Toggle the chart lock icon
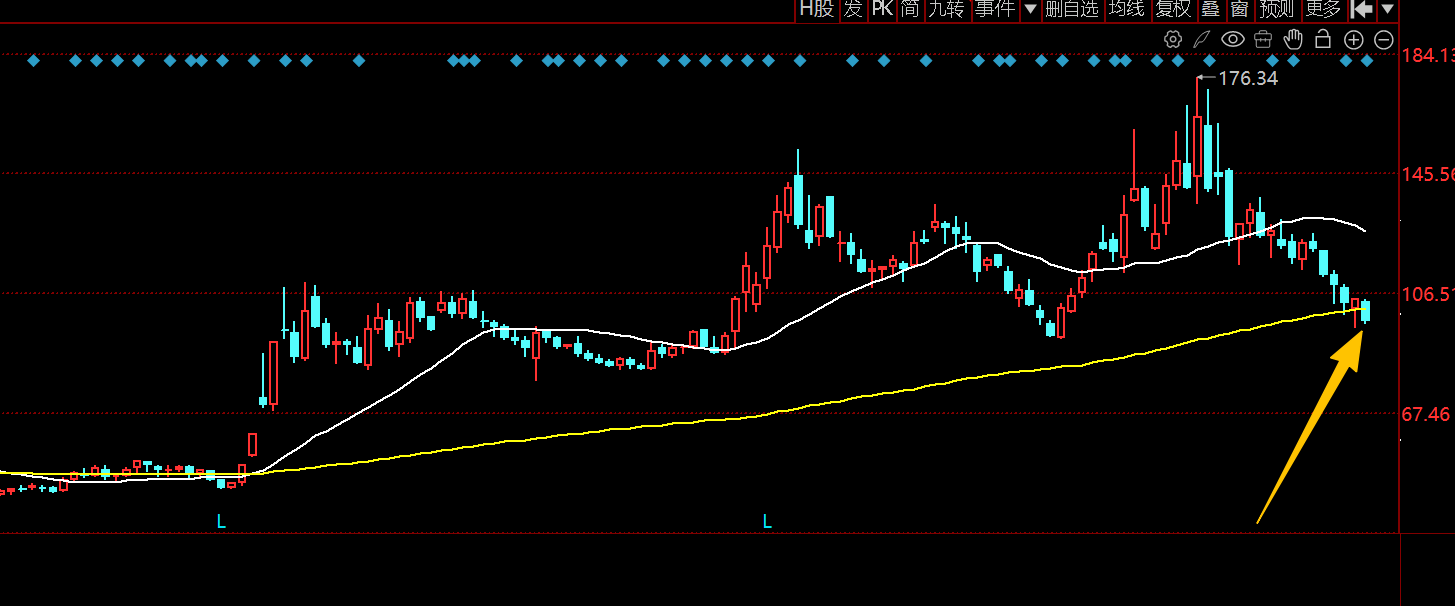 click(1323, 39)
